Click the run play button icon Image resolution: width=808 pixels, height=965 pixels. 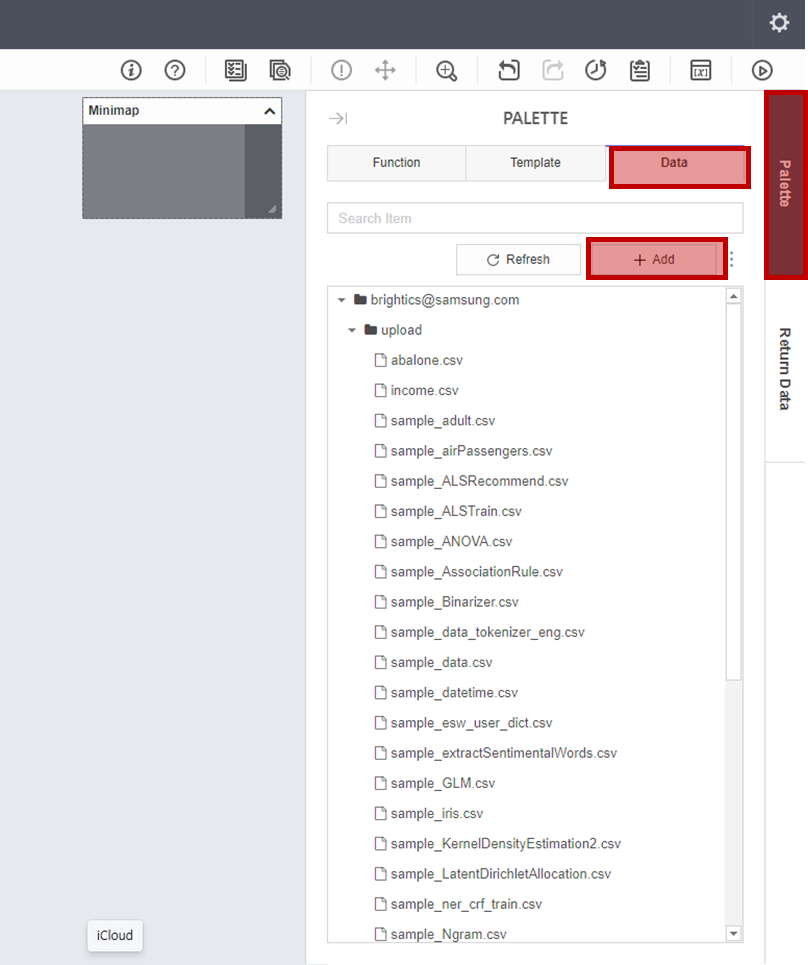pos(762,70)
